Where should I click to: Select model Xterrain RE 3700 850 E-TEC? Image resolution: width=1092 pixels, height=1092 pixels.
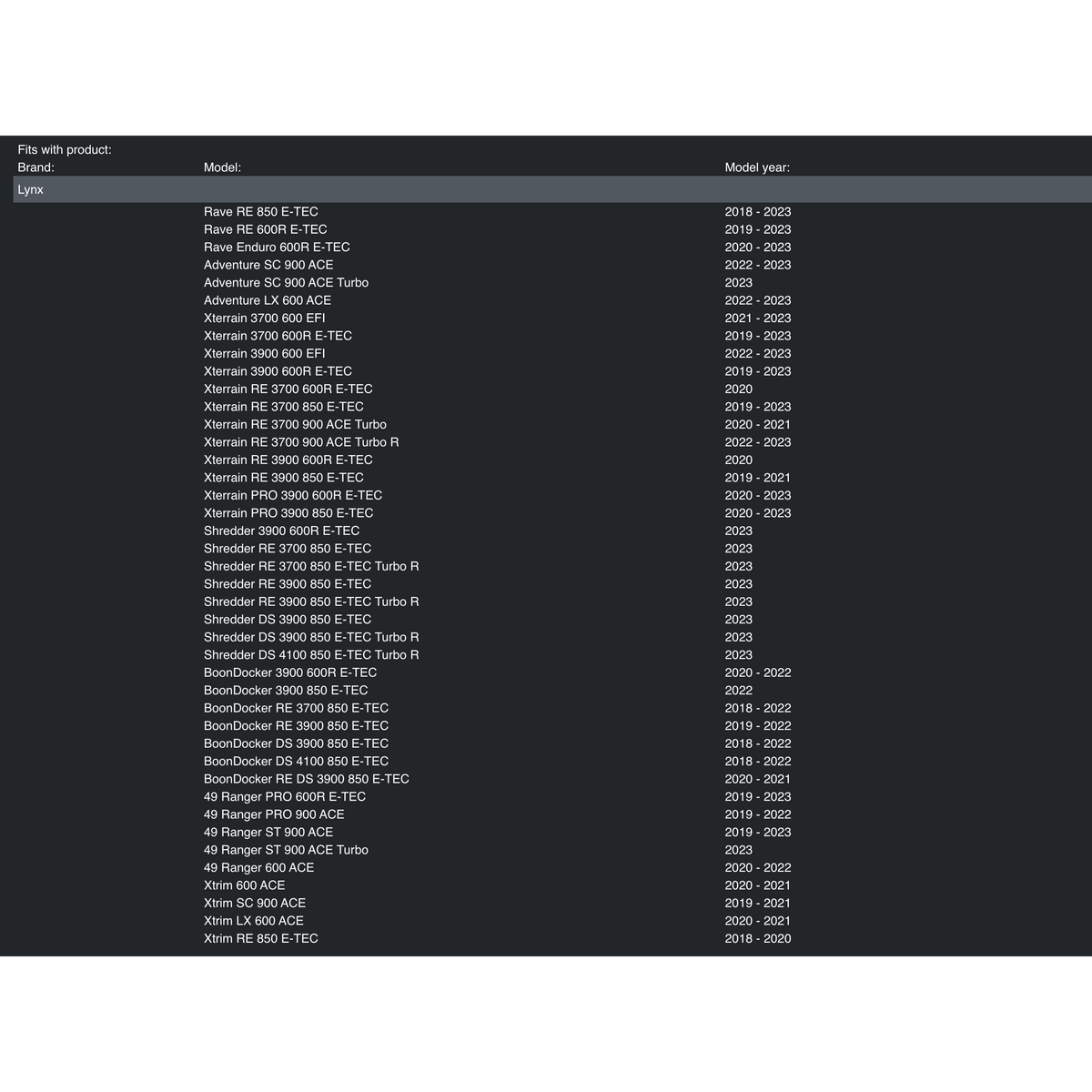tap(284, 407)
